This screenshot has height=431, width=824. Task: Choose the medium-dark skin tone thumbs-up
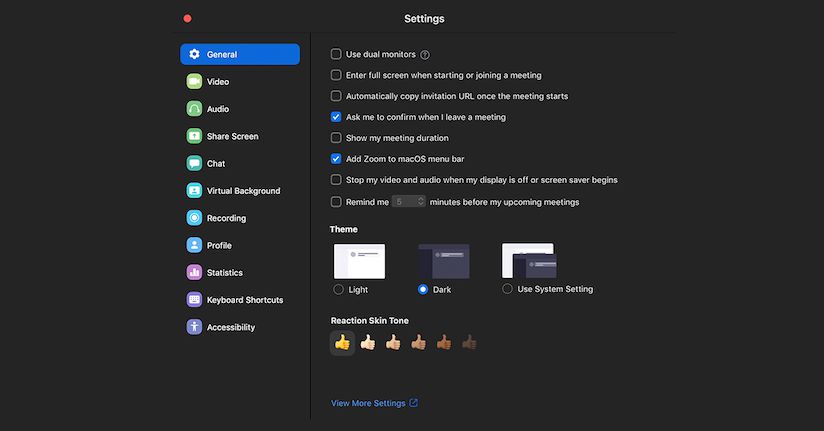click(x=444, y=343)
